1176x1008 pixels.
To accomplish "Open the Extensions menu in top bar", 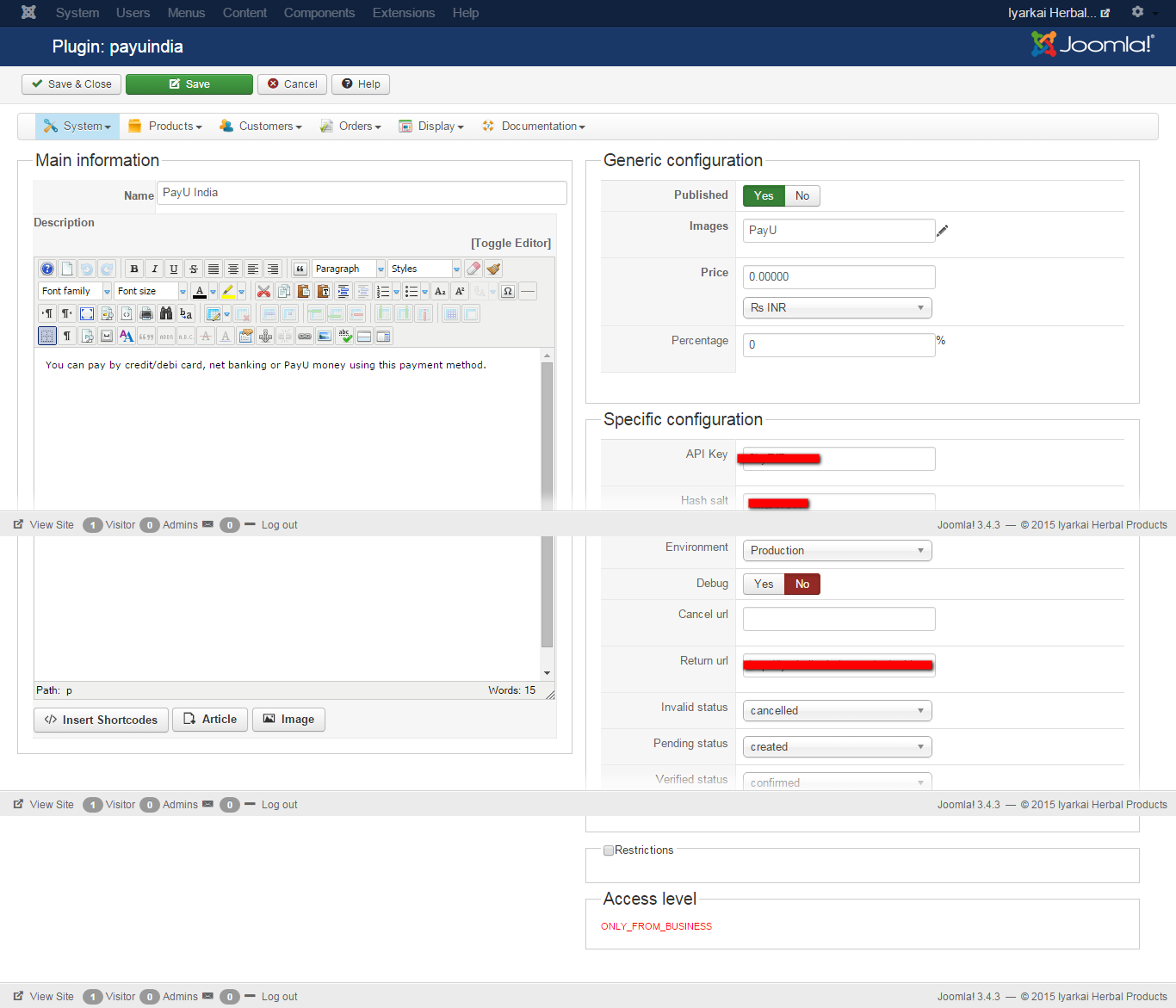I will point(404,13).
